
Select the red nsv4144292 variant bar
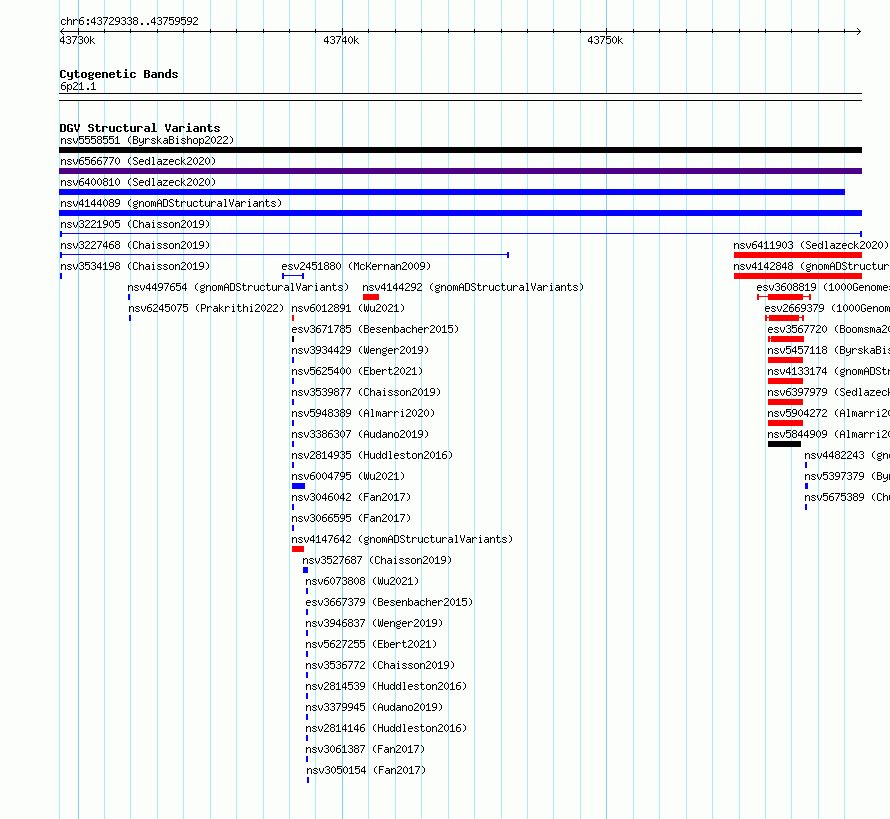pos(371,297)
